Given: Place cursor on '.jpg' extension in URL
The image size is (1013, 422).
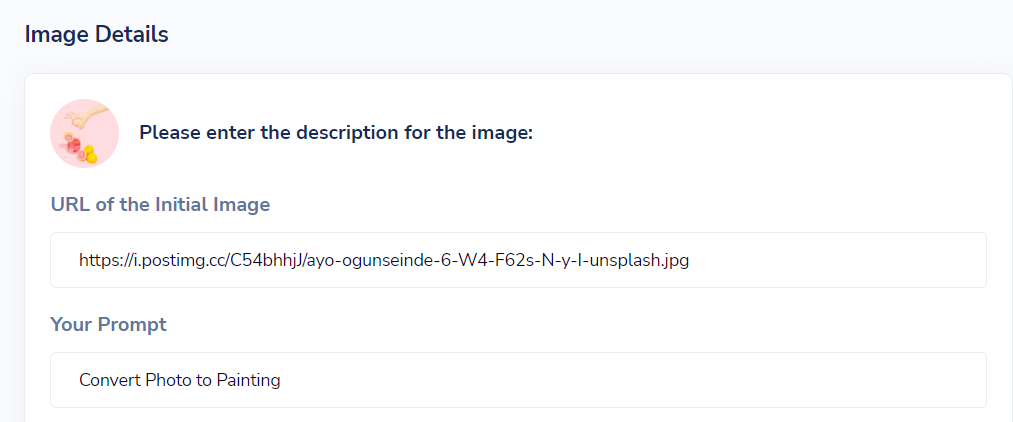Looking at the screenshot, I should coord(673,260).
